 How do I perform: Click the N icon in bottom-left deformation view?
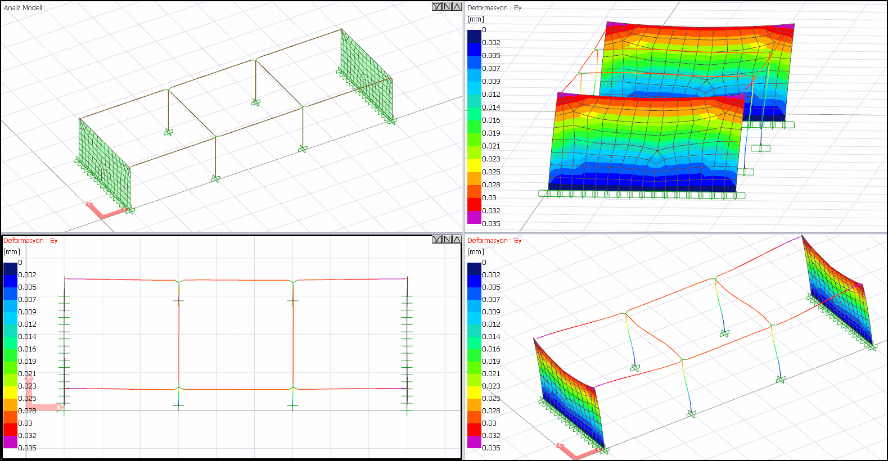[445, 240]
